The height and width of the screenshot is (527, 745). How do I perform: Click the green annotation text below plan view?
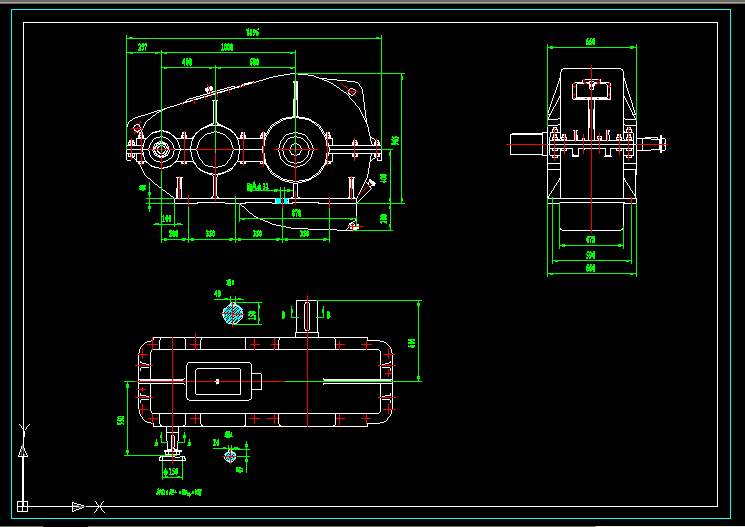(180, 492)
